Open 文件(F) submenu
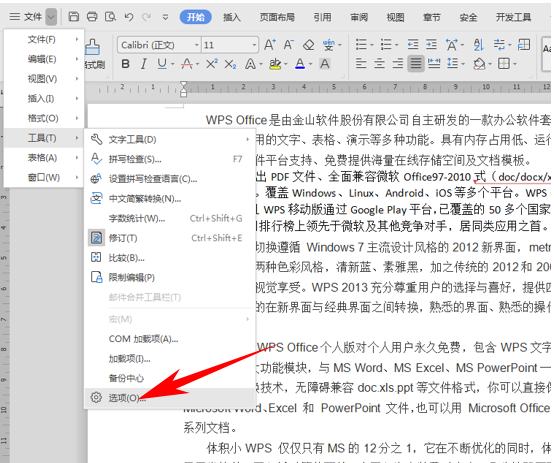This screenshot has height=463, width=554. [x=44, y=39]
